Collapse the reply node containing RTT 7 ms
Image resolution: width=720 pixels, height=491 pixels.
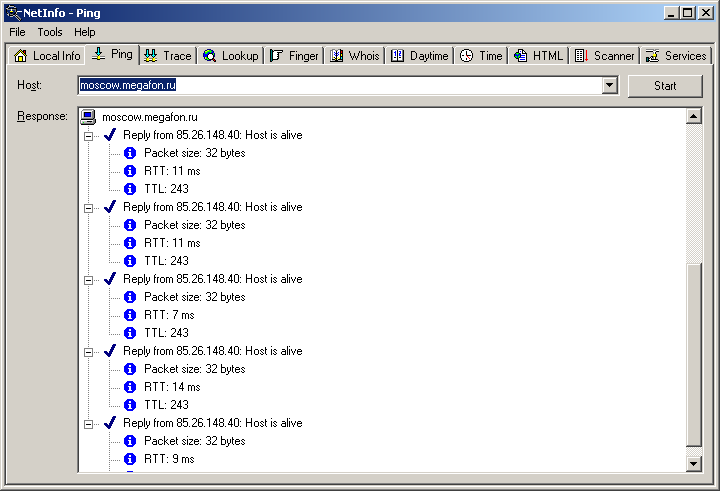pos(89,280)
